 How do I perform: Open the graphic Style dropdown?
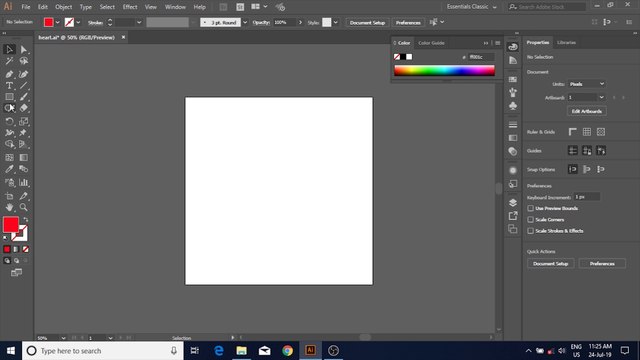336,22
